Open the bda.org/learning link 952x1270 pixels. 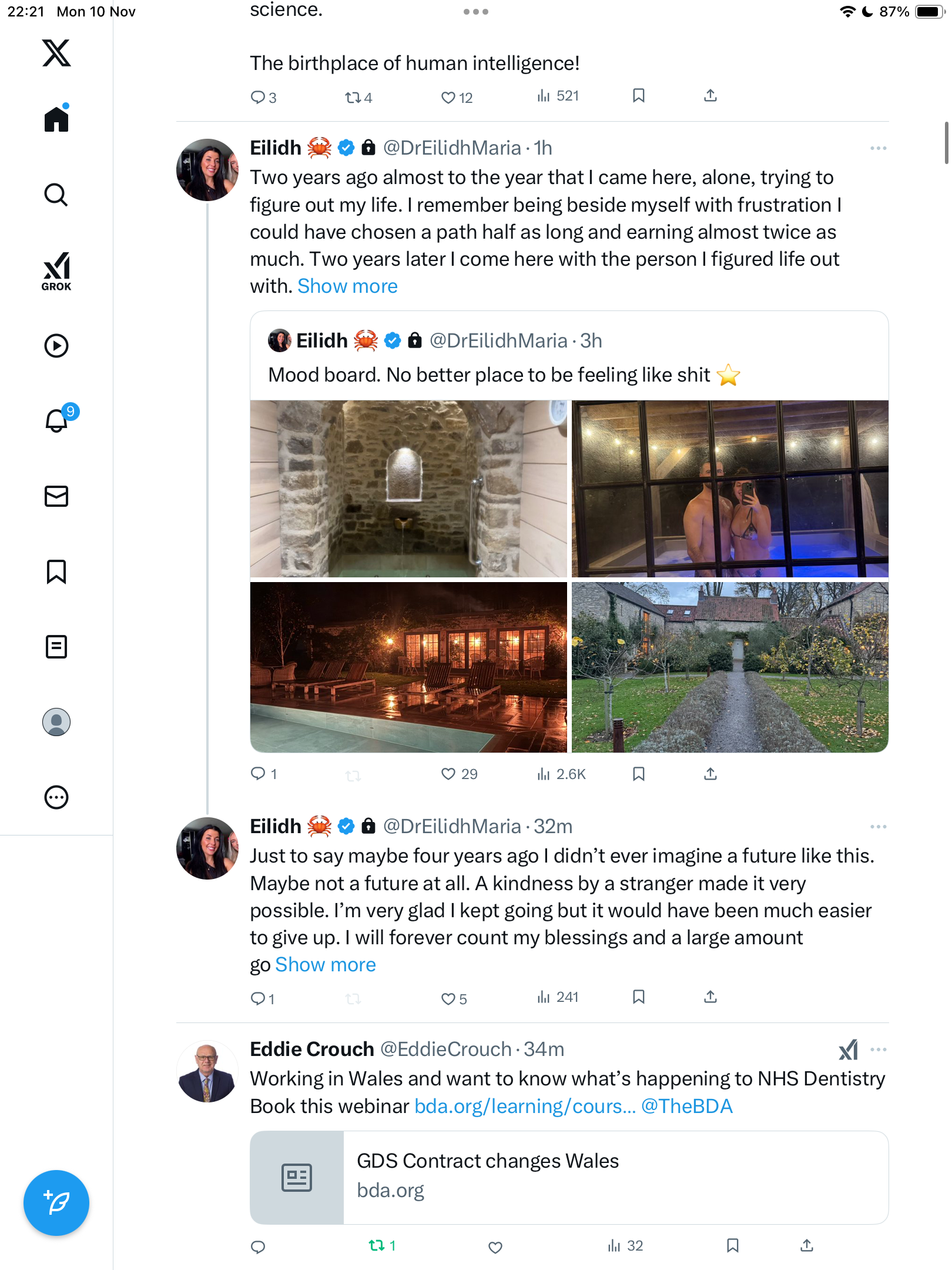[525, 1107]
